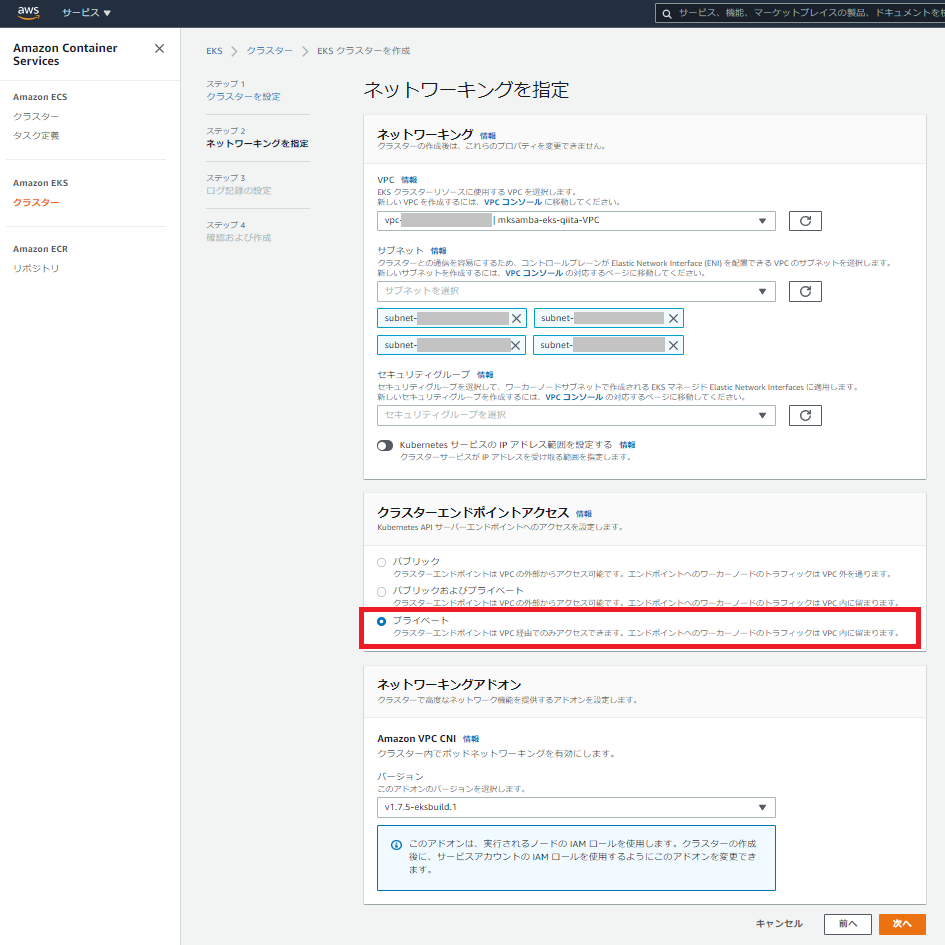Close the Amazon Container Services sidebar
This screenshot has height=945, width=945.
[159, 49]
